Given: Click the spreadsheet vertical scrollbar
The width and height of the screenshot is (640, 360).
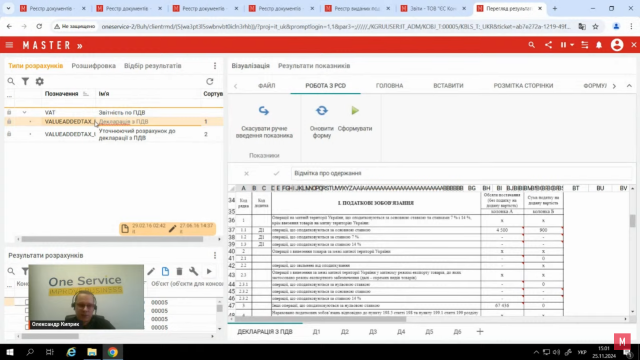Looking at the screenshot, I should [632, 249].
